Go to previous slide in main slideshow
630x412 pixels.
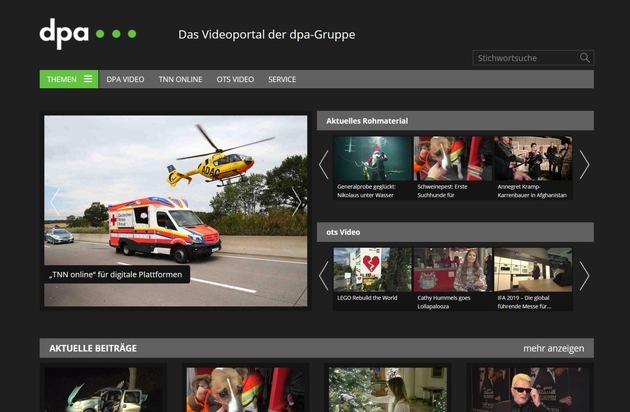click(55, 202)
